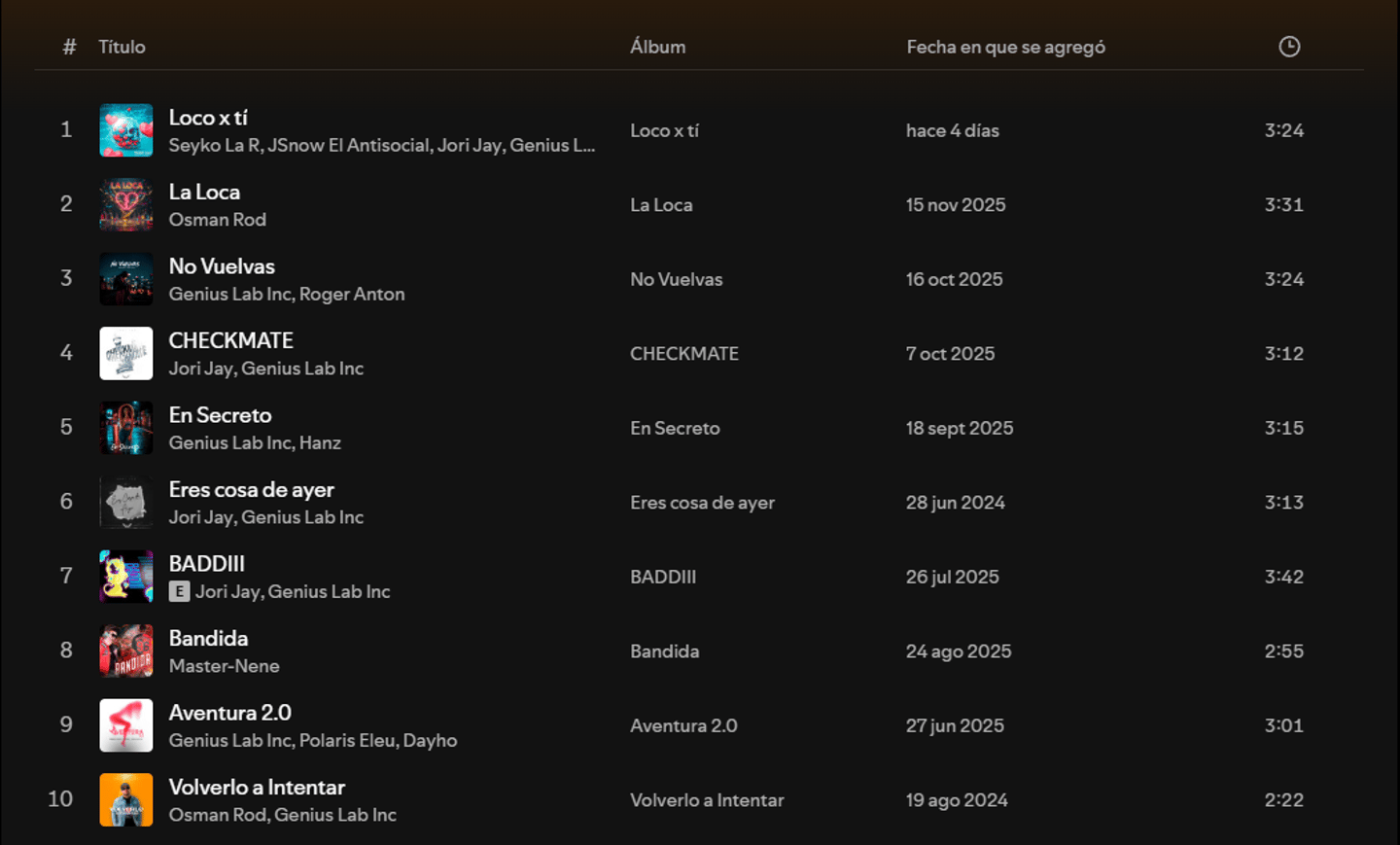Visit artist Roger Anton's page
This screenshot has height=845, width=1400.
pyautogui.click(x=352, y=294)
